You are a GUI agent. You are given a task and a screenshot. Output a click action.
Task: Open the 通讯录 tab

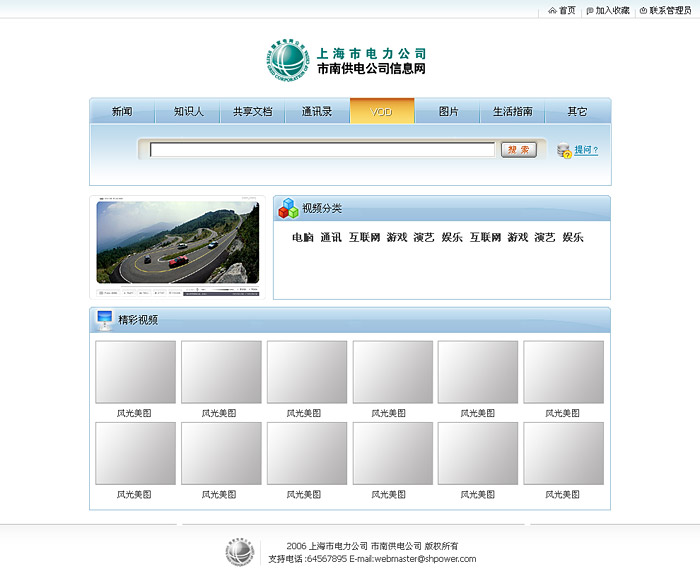tap(317, 111)
